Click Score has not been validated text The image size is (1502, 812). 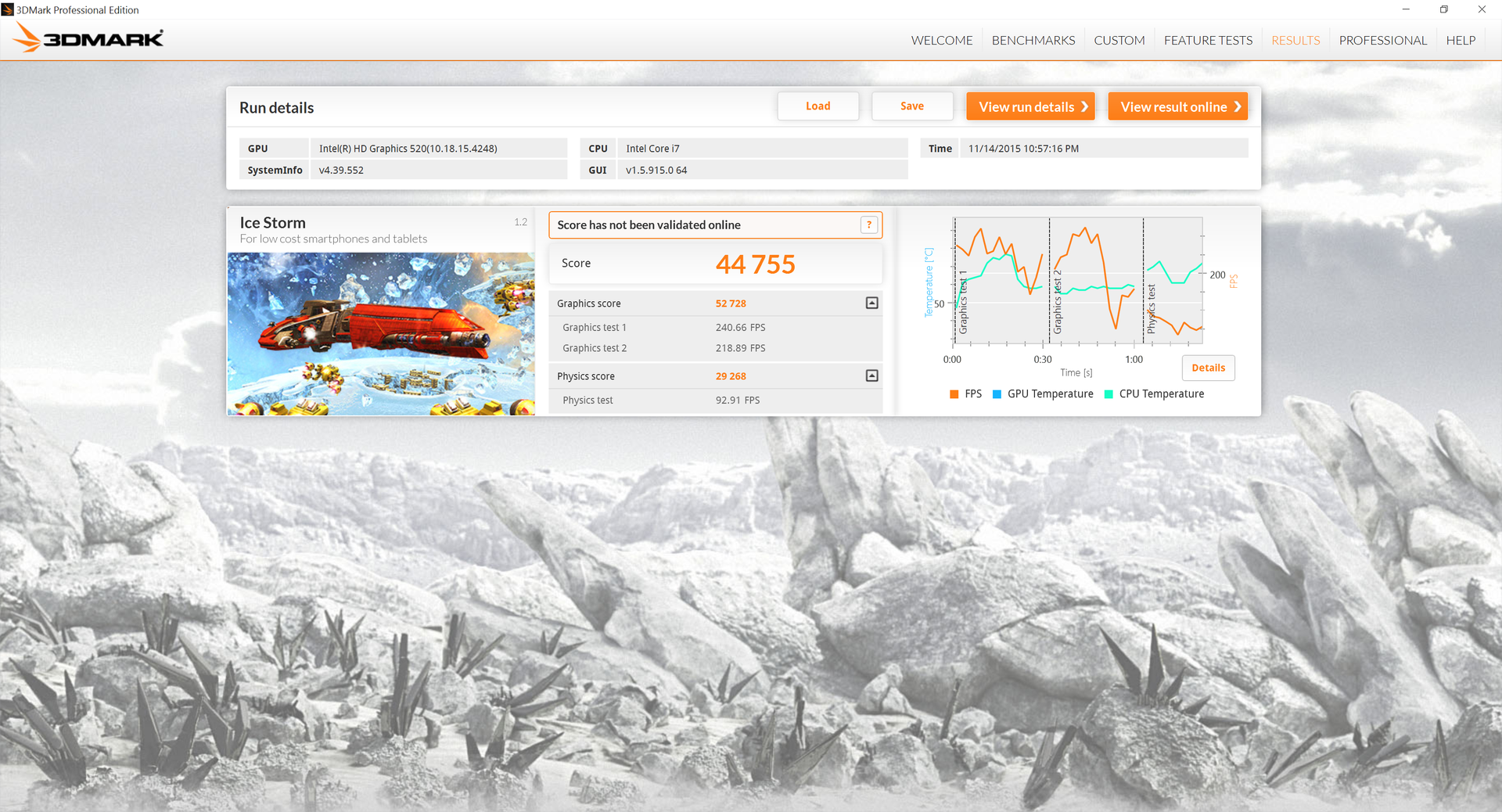[649, 225]
